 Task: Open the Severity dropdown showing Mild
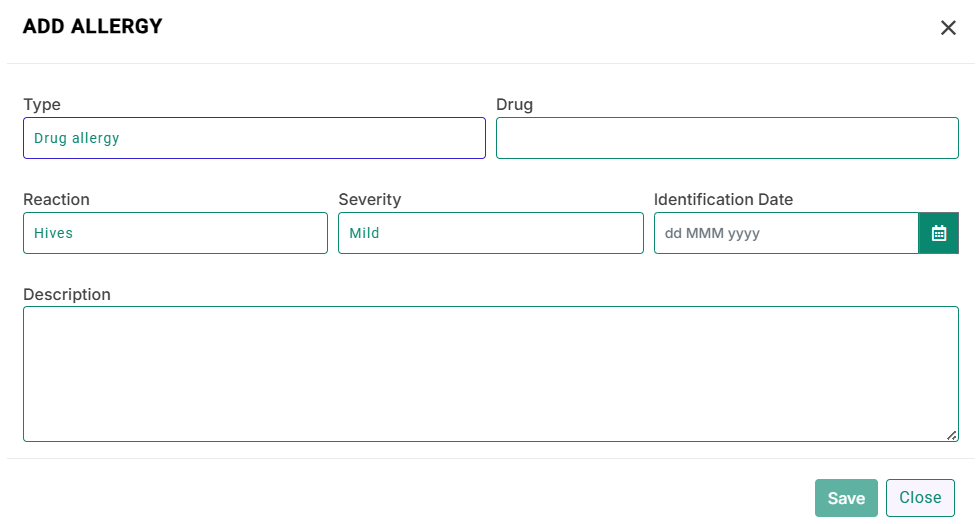490,233
